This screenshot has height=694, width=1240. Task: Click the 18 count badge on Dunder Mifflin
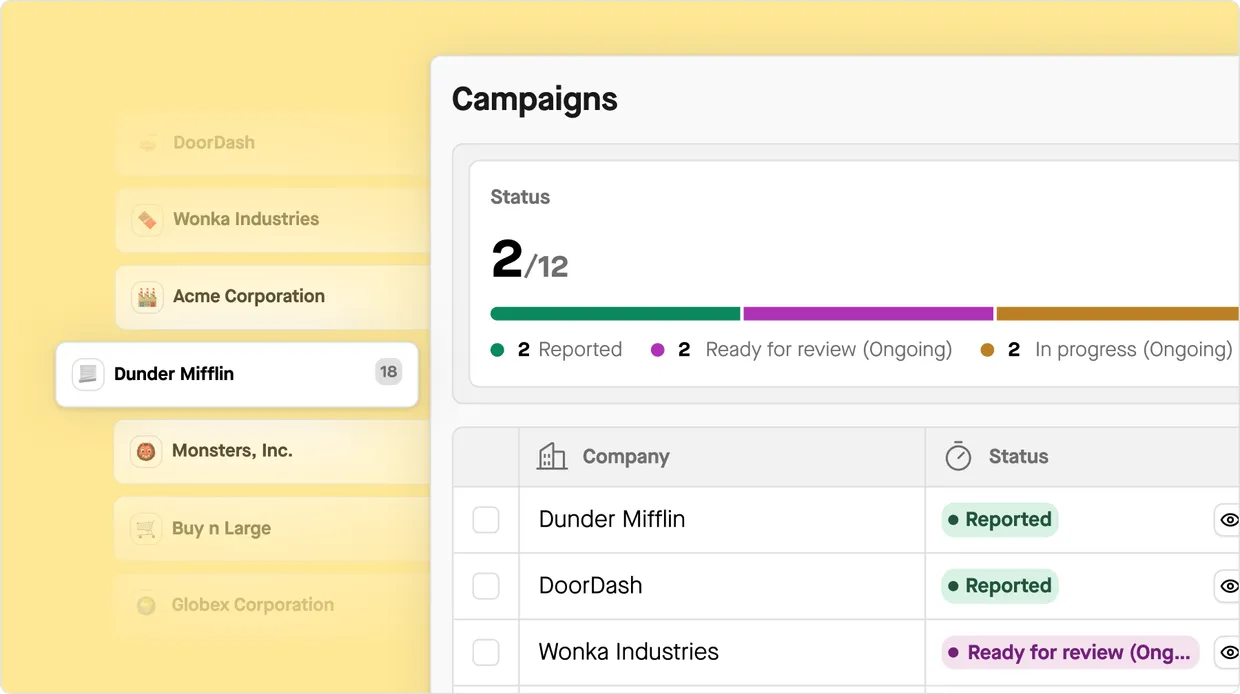click(x=388, y=373)
